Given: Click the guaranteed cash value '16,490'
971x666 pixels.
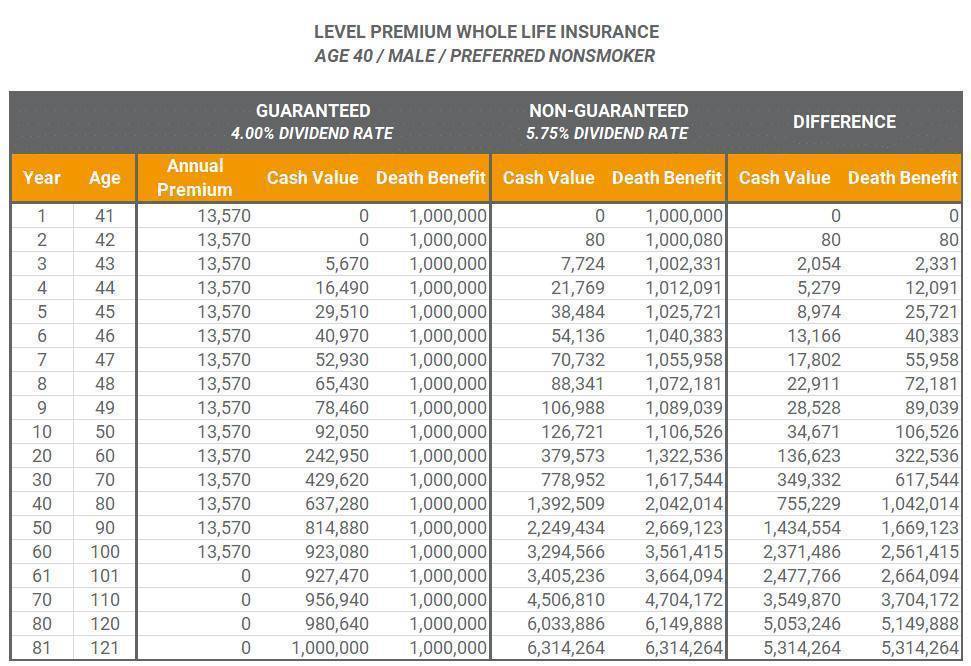Looking at the screenshot, I should tap(342, 288).
